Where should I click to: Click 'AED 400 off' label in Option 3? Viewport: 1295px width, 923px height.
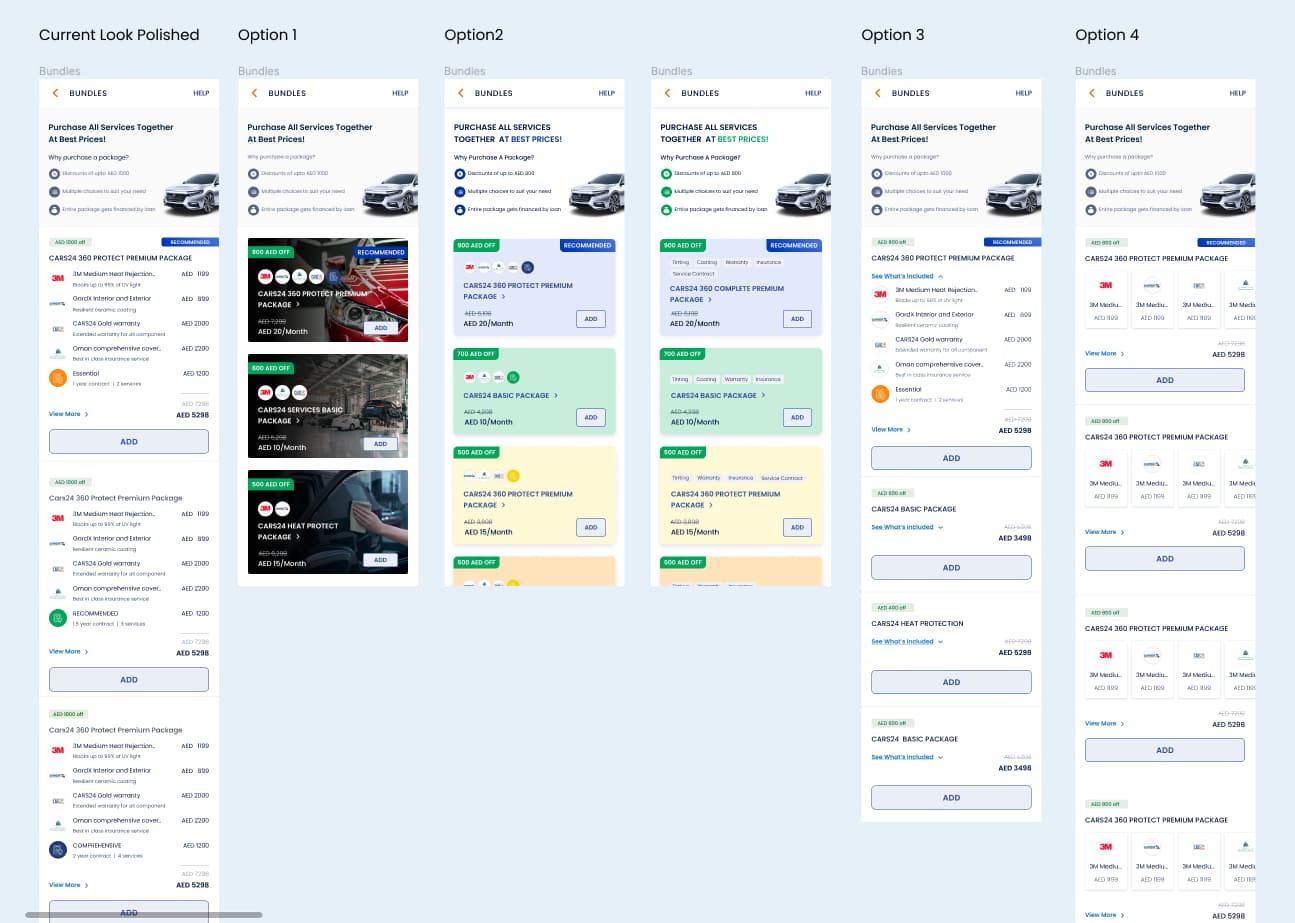click(x=891, y=608)
